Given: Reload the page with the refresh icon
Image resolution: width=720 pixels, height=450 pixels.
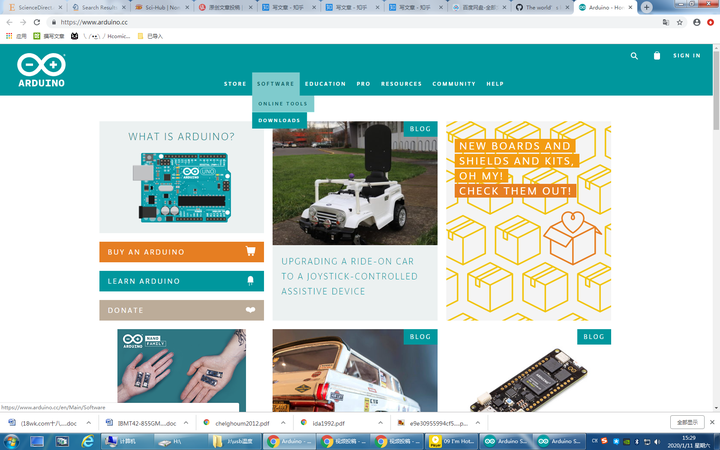Looking at the screenshot, I should (37, 22).
